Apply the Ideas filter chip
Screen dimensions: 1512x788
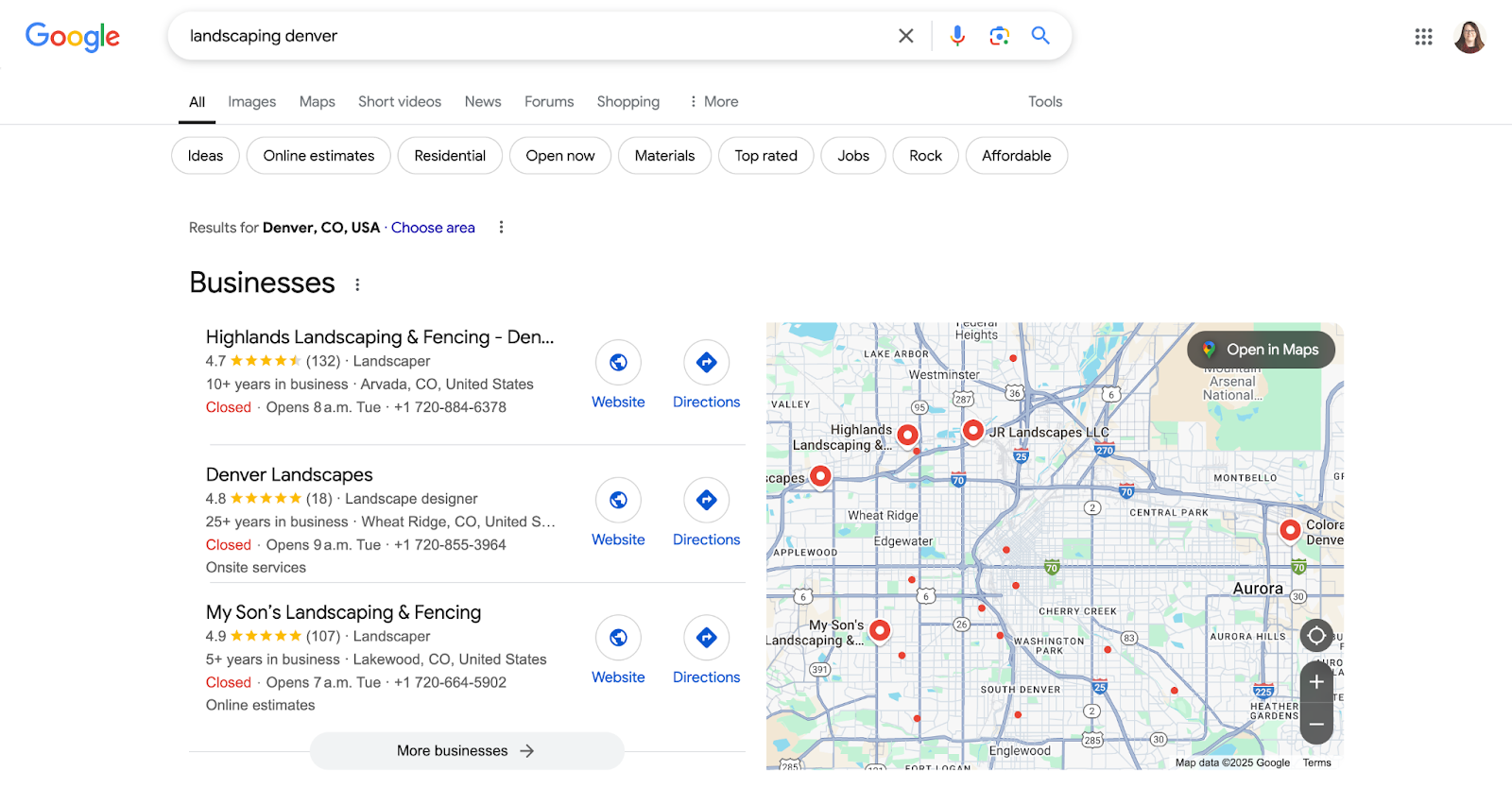(205, 156)
